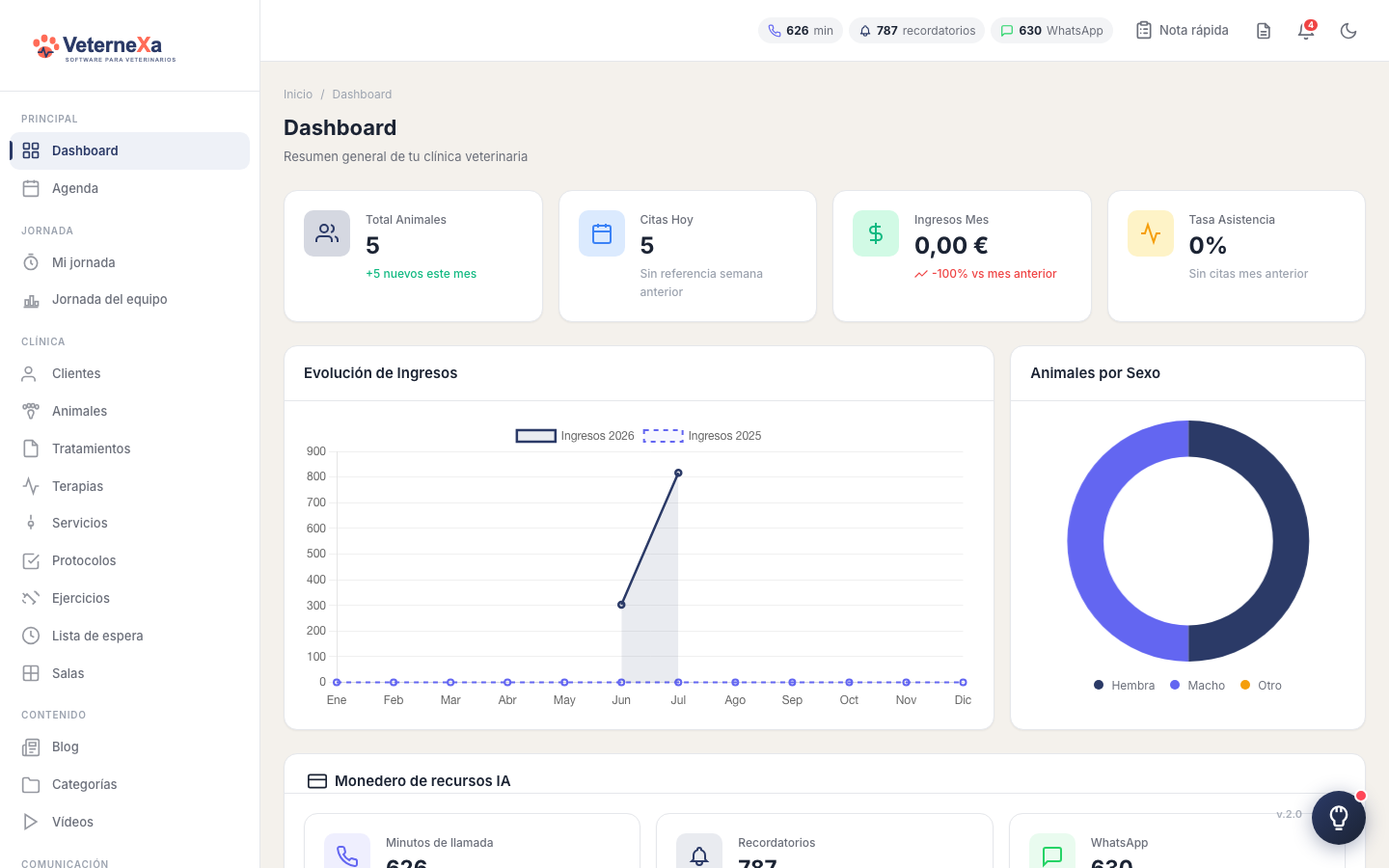
Task: Navigate to Clientes section
Action: click(x=129, y=373)
